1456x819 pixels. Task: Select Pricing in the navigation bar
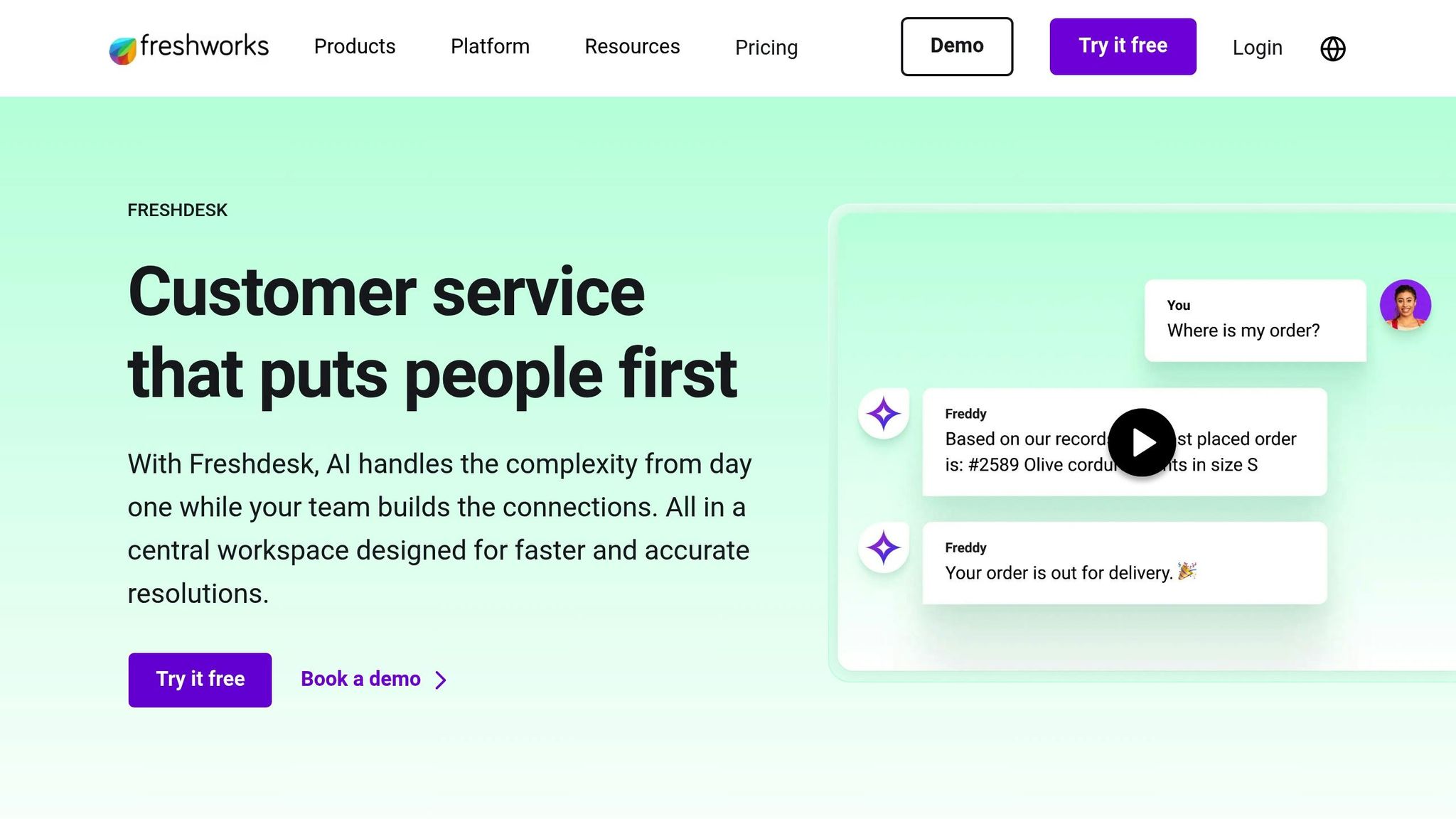[766, 48]
